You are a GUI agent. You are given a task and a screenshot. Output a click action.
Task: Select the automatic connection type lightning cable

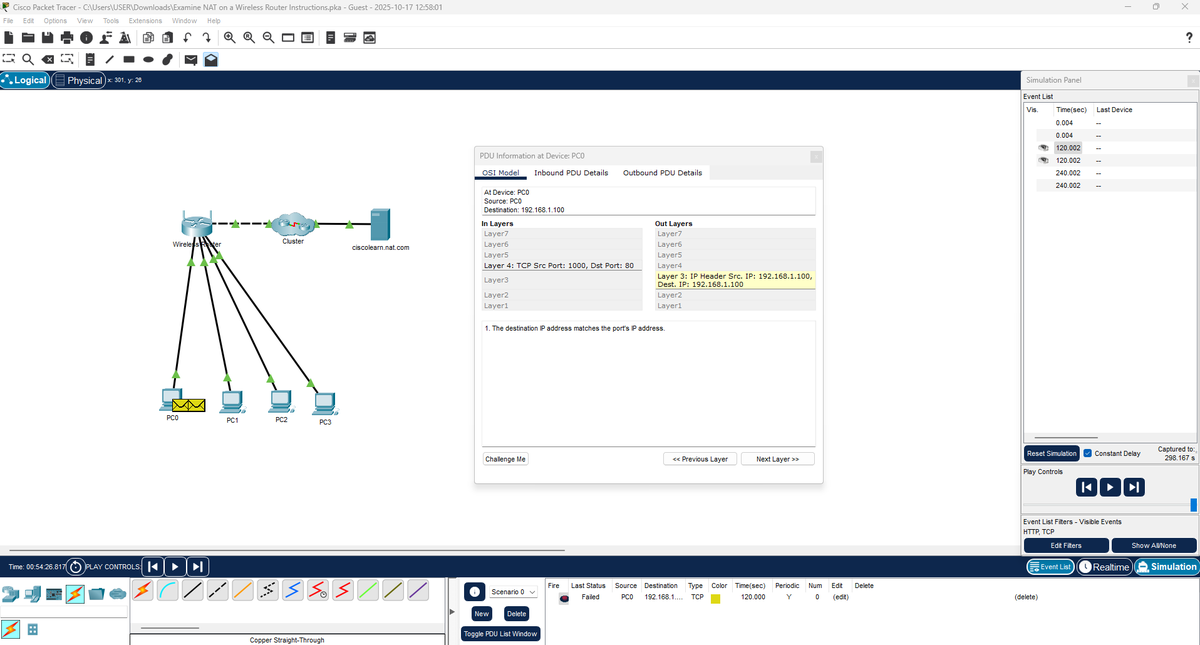pos(143,590)
